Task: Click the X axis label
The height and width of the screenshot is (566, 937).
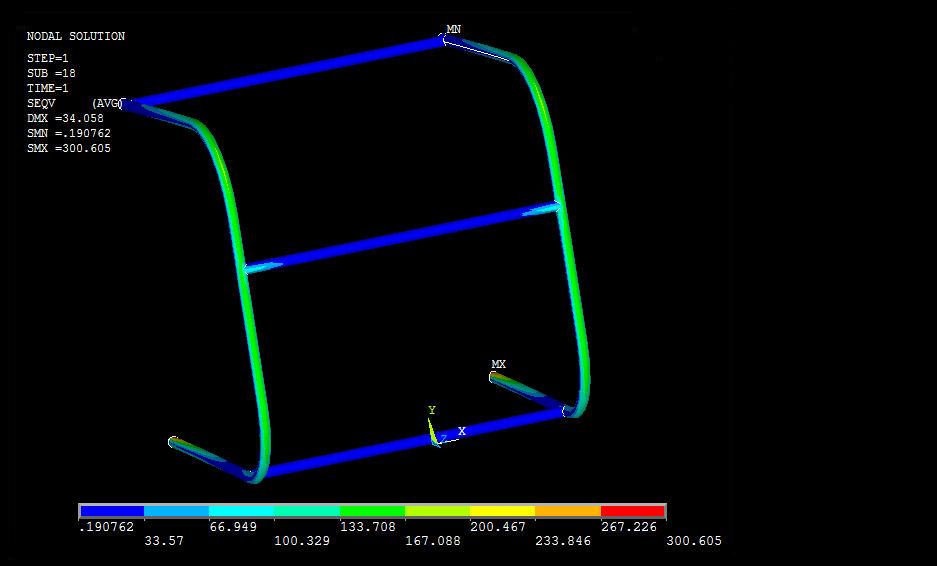Action: (x=461, y=431)
